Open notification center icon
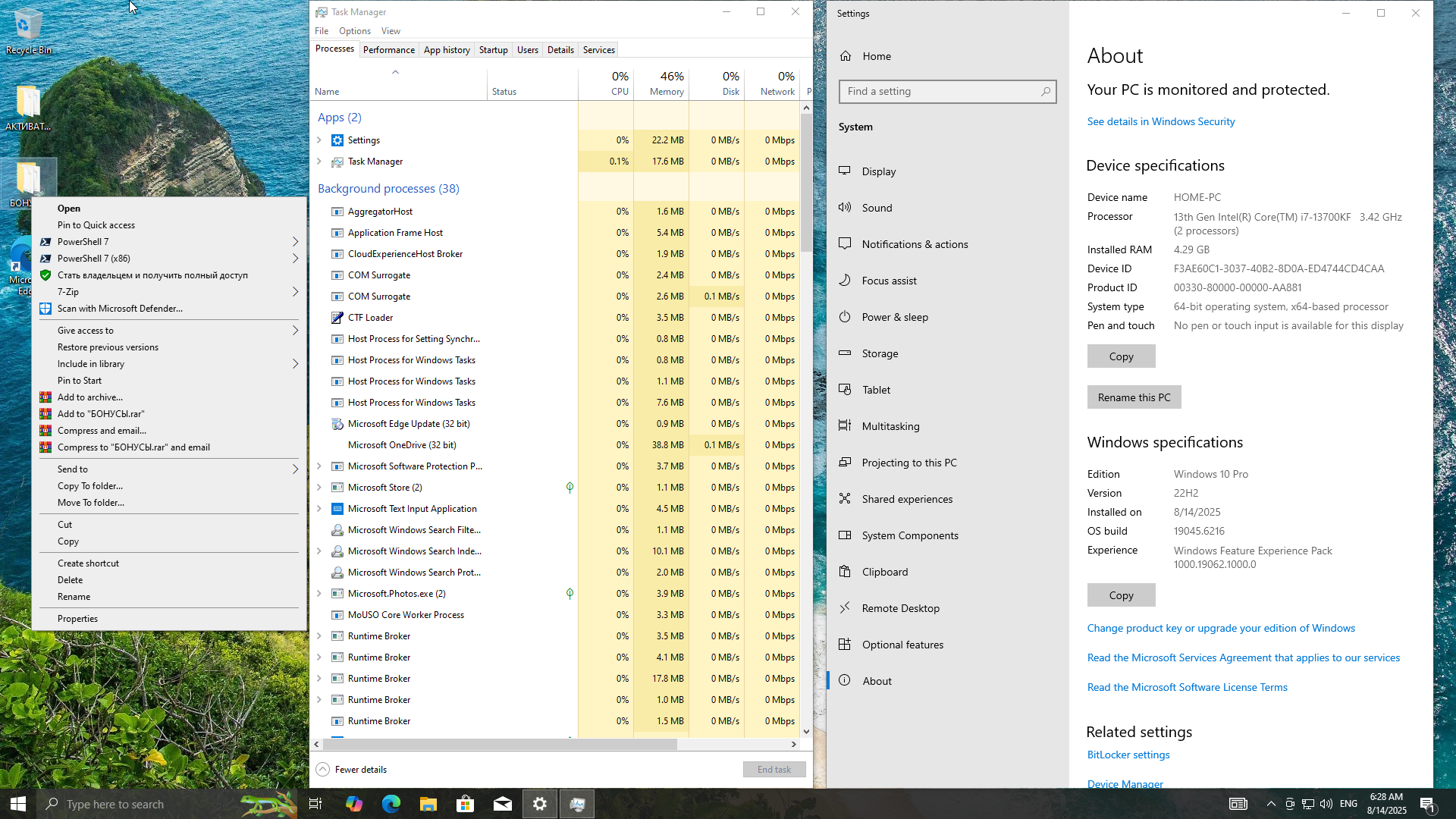 point(1427,804)
